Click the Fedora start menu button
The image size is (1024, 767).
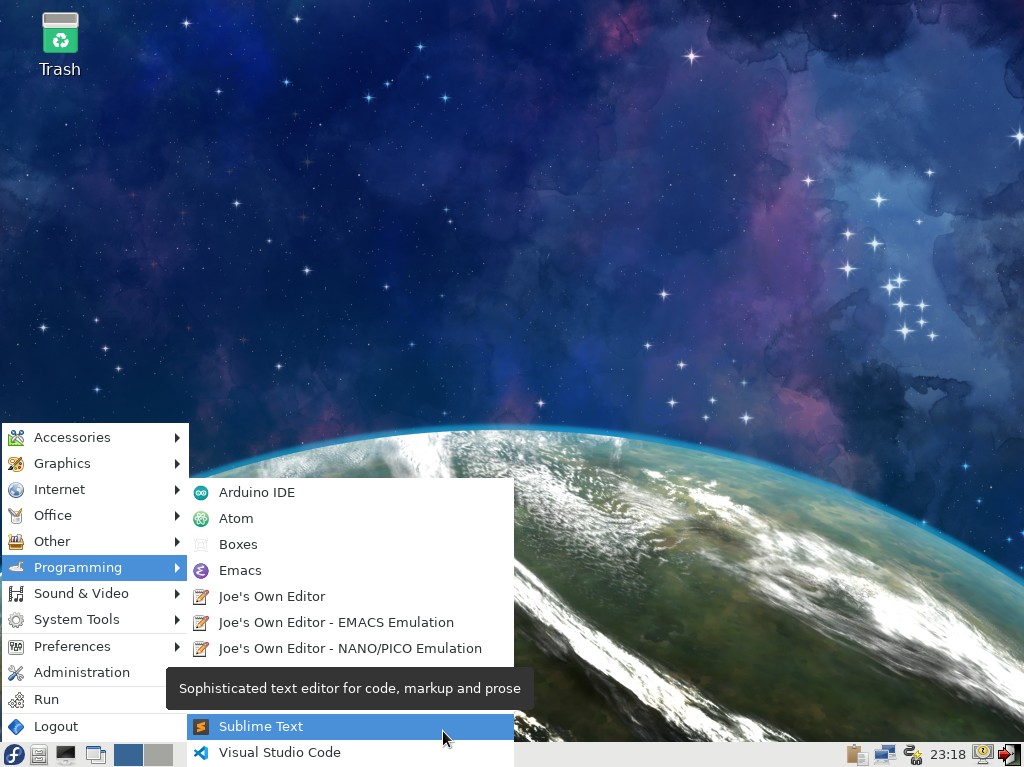pyautogui.click(x=14, y=755)
